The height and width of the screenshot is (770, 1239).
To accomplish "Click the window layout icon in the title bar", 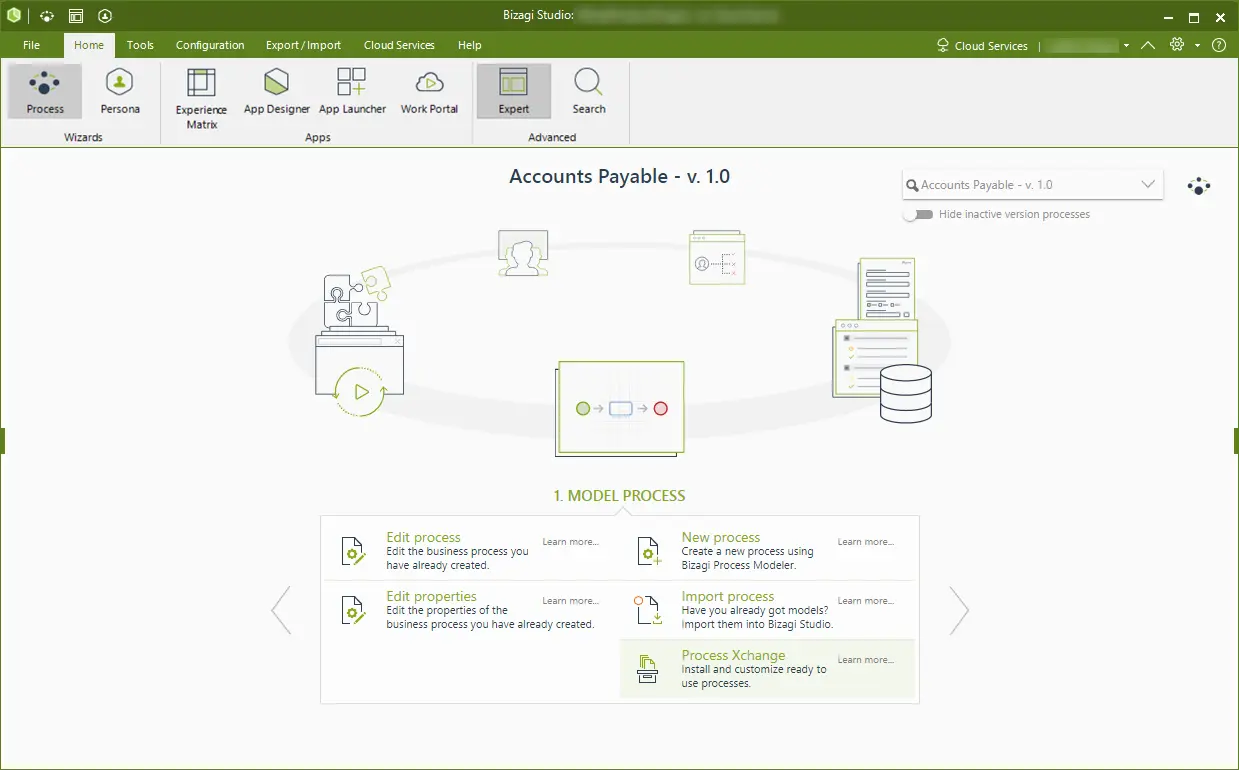I will coord(76,17).
